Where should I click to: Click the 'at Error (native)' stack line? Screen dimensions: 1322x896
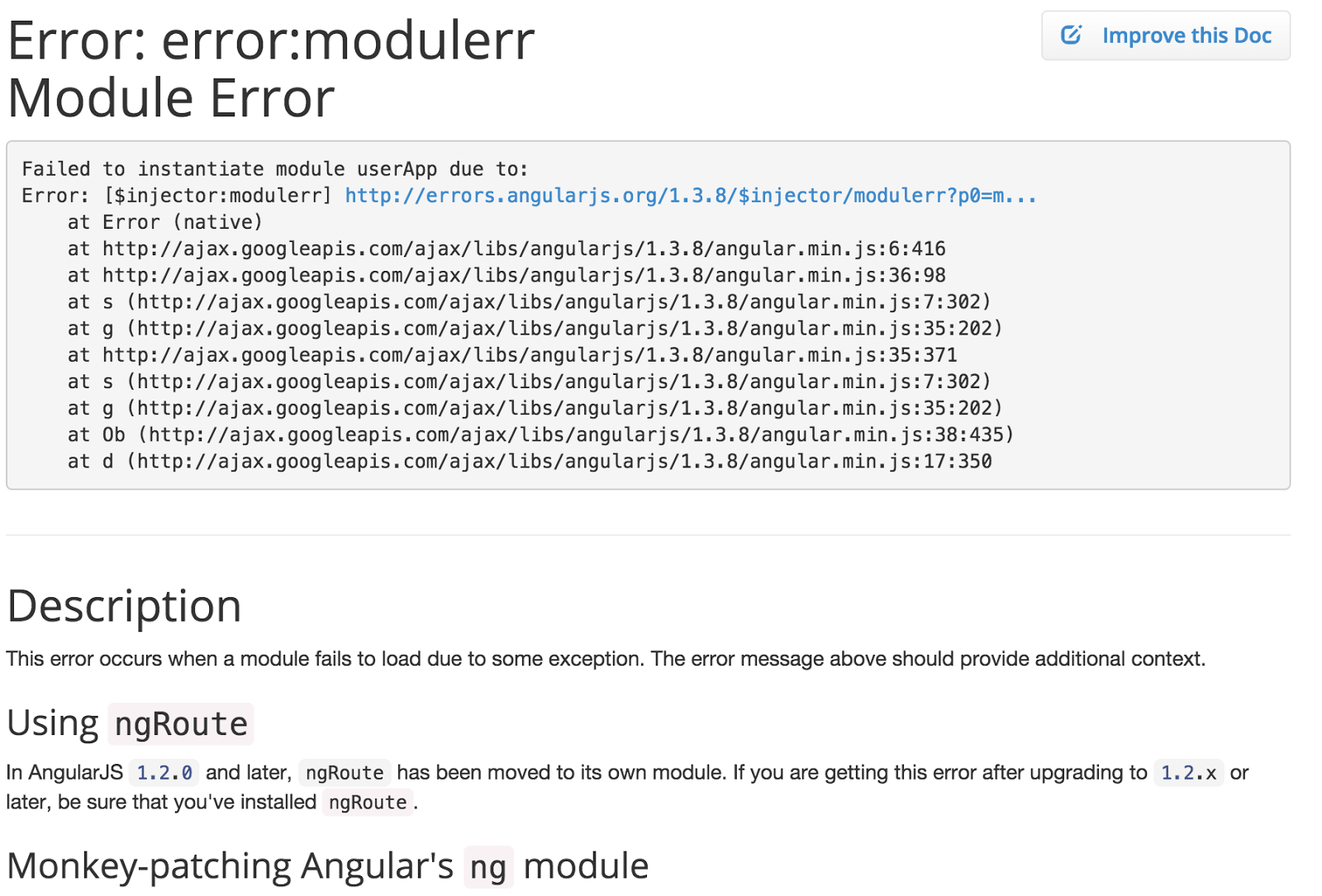pos(164,222)
